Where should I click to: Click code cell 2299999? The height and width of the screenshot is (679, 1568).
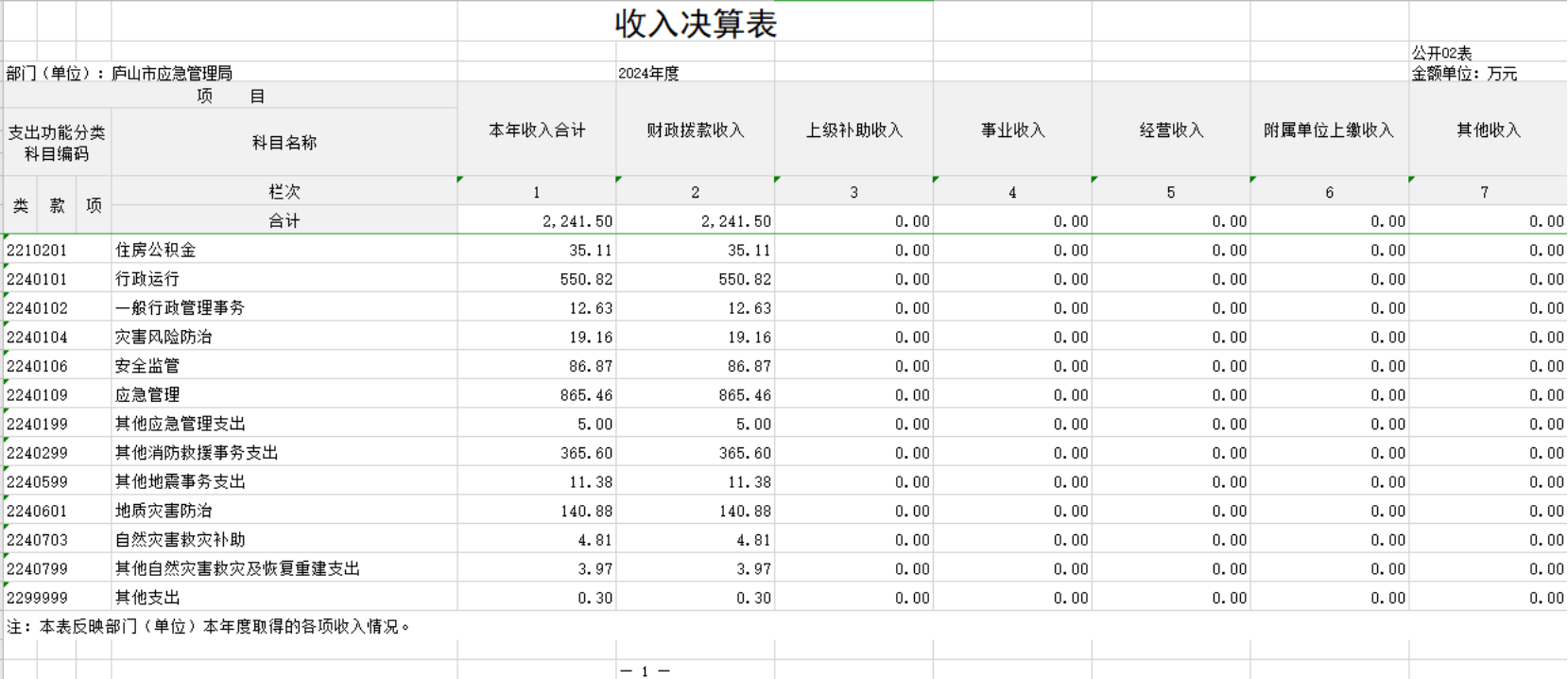pos(38,598)
